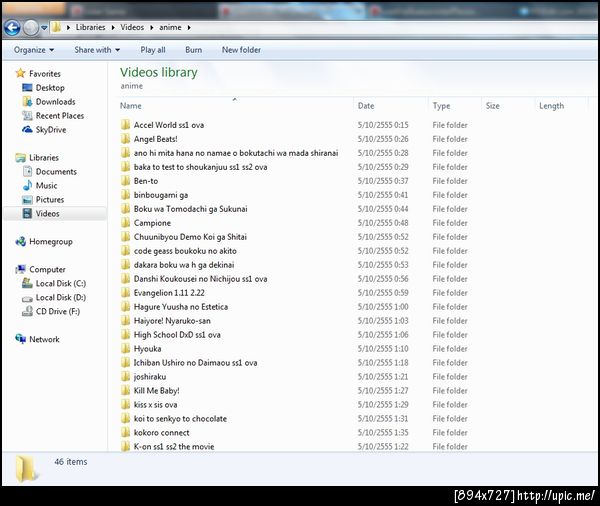Viewport: 600px width, 506px height.
Task: Select dakara boku wa h ga dekinai
Action: pos(184,265)
